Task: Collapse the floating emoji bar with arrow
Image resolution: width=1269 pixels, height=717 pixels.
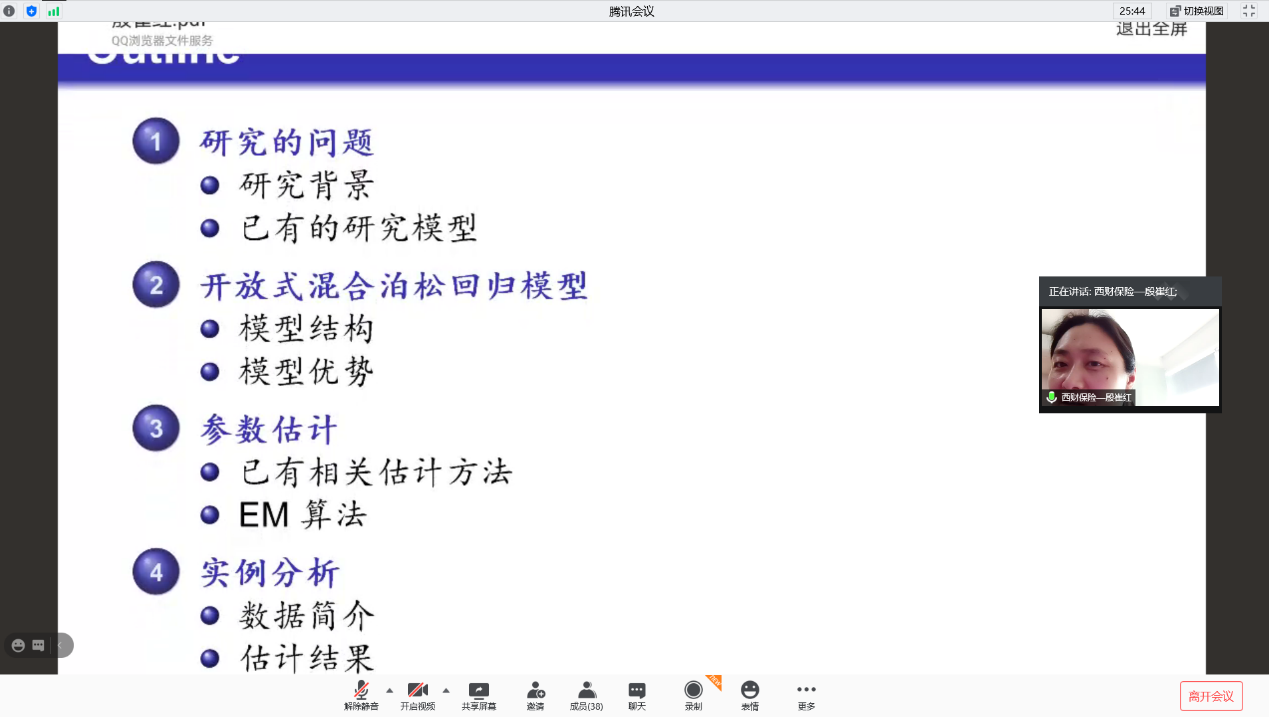Action: click(x=60, y=646)
